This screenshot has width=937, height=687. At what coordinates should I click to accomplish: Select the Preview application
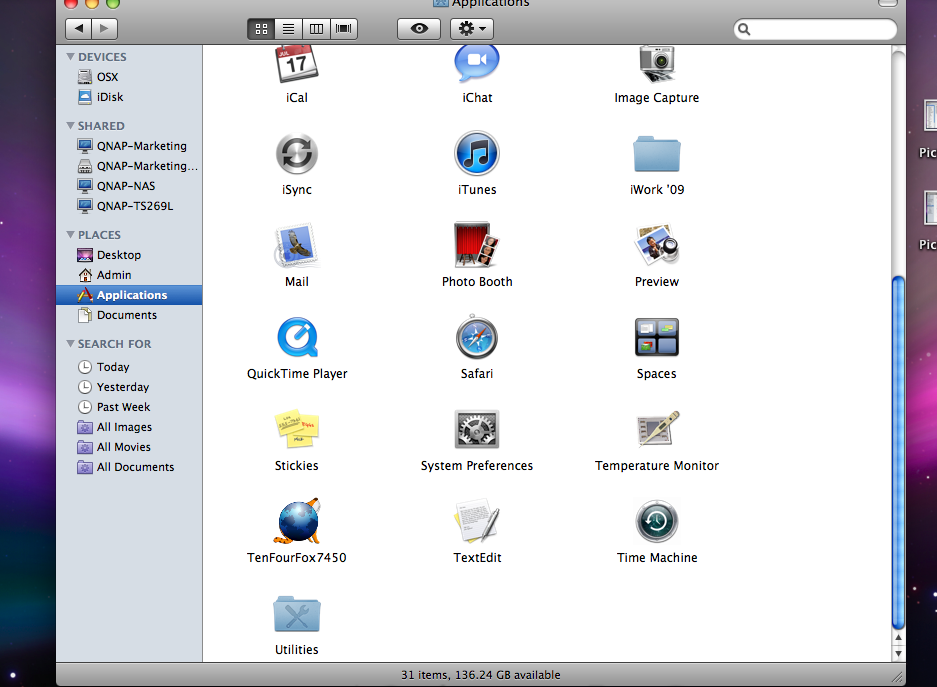pyautogui.click(x=657, y=245)
